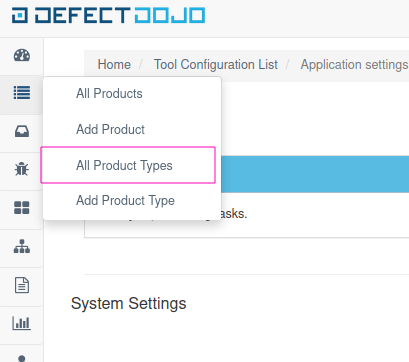This screenshot has width=409, height=362.
Task: Open the Engagements inbox icon in sidebar
Action: click(x=22, y=131)
